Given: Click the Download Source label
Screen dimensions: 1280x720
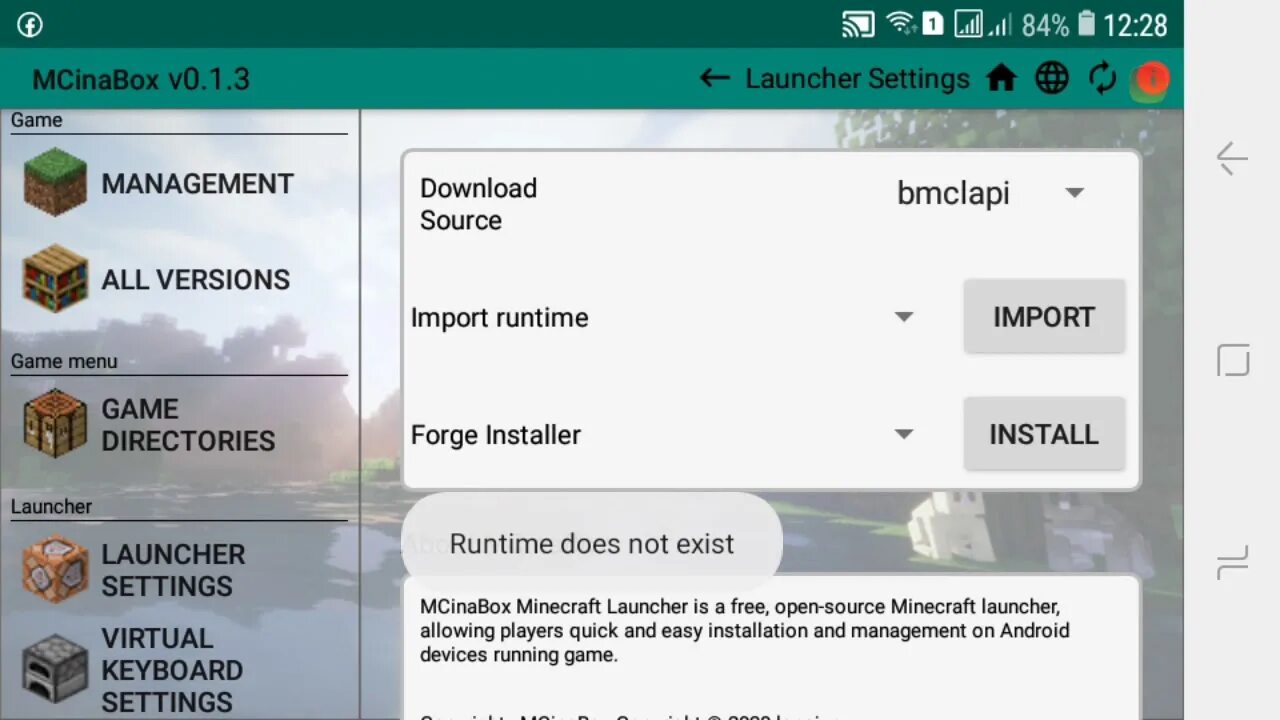Looking at the screenshot, I should [478, 204].
